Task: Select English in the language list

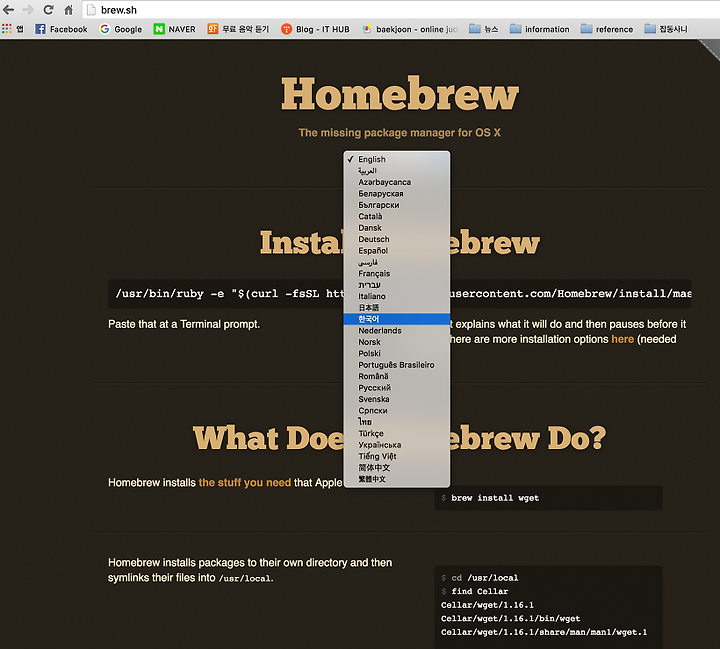Action: point(397,159)
